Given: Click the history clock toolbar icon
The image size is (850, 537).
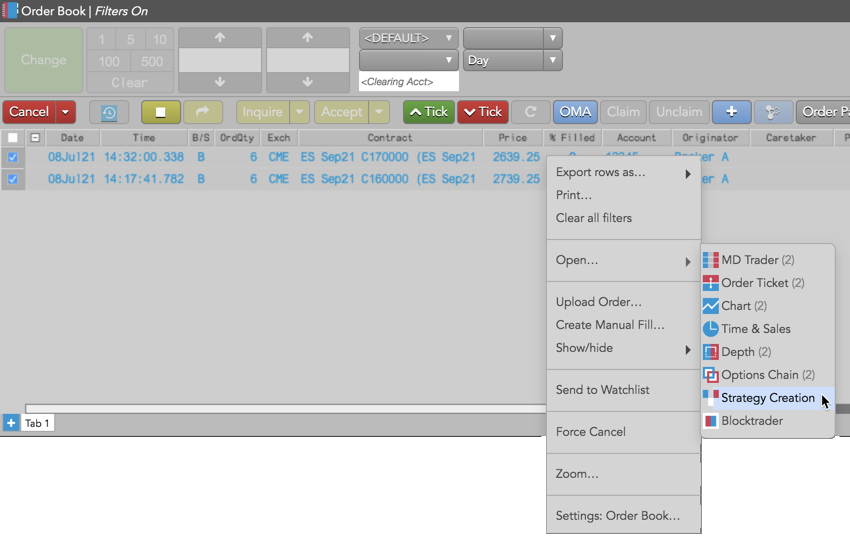Looking at the screenshot, I should coord(109,112).
